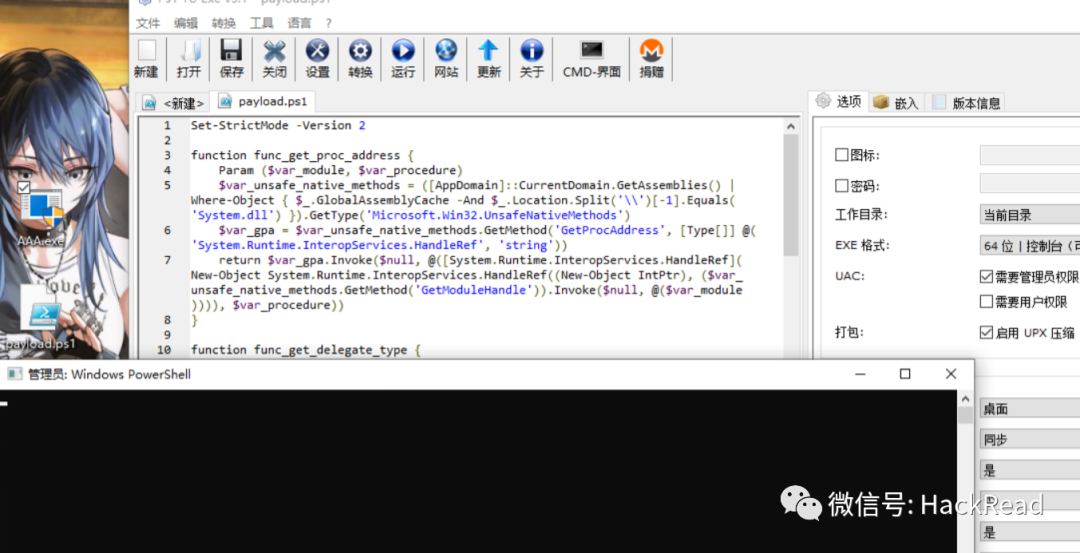Click the PowerShell window title bar icon
The height and width of the screenshot is (553, 1080).
[x=14, y=374]
